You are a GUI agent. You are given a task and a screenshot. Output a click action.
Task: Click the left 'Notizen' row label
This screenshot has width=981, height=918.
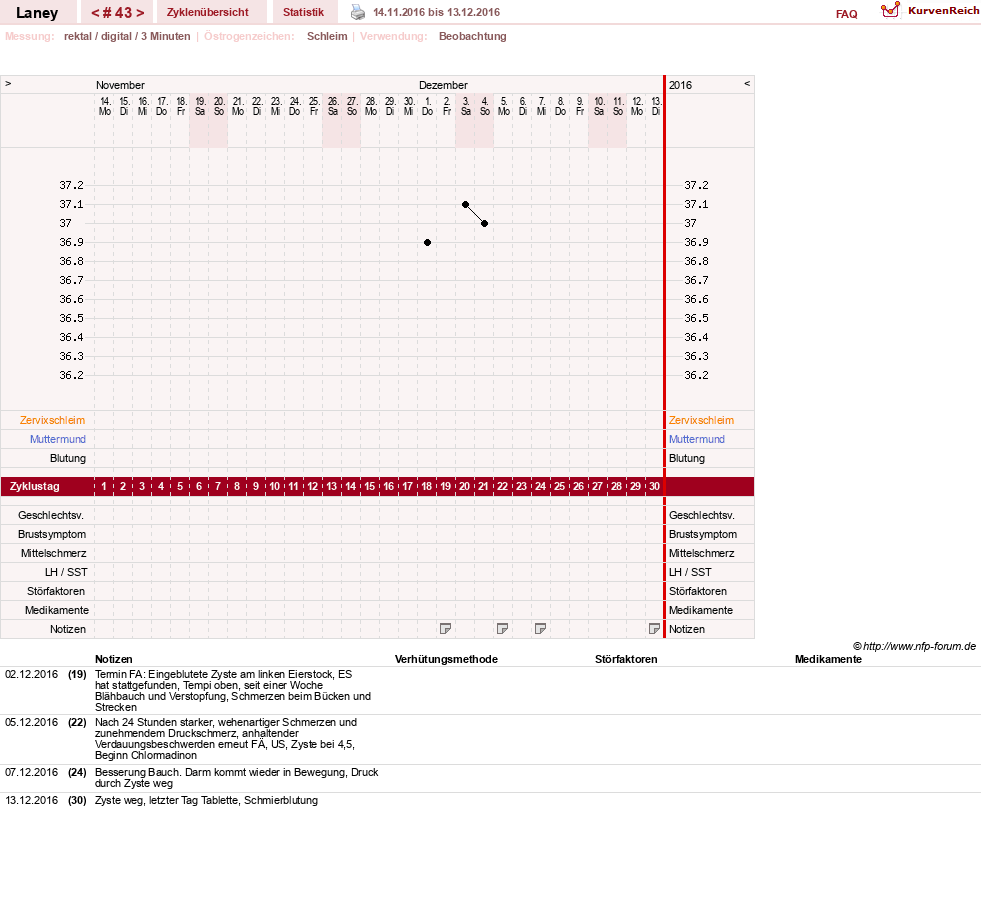[x=68, y=629]
